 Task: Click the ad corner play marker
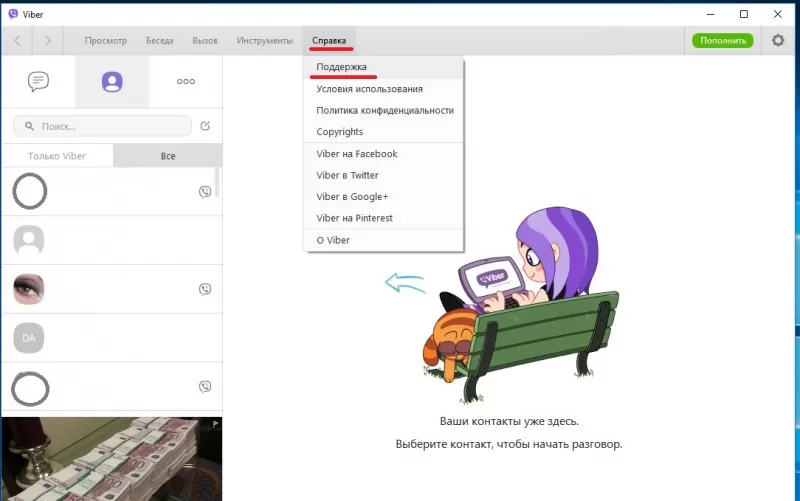click(216, 423)
